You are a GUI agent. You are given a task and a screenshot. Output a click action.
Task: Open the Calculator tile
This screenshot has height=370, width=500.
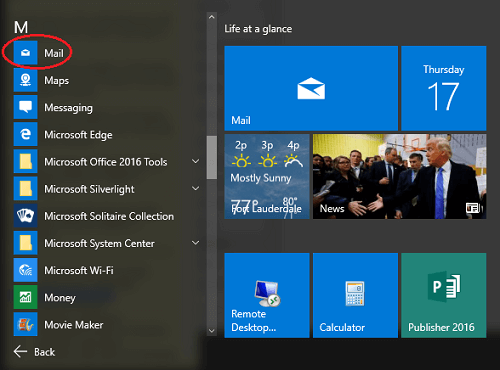click(355, 295)
